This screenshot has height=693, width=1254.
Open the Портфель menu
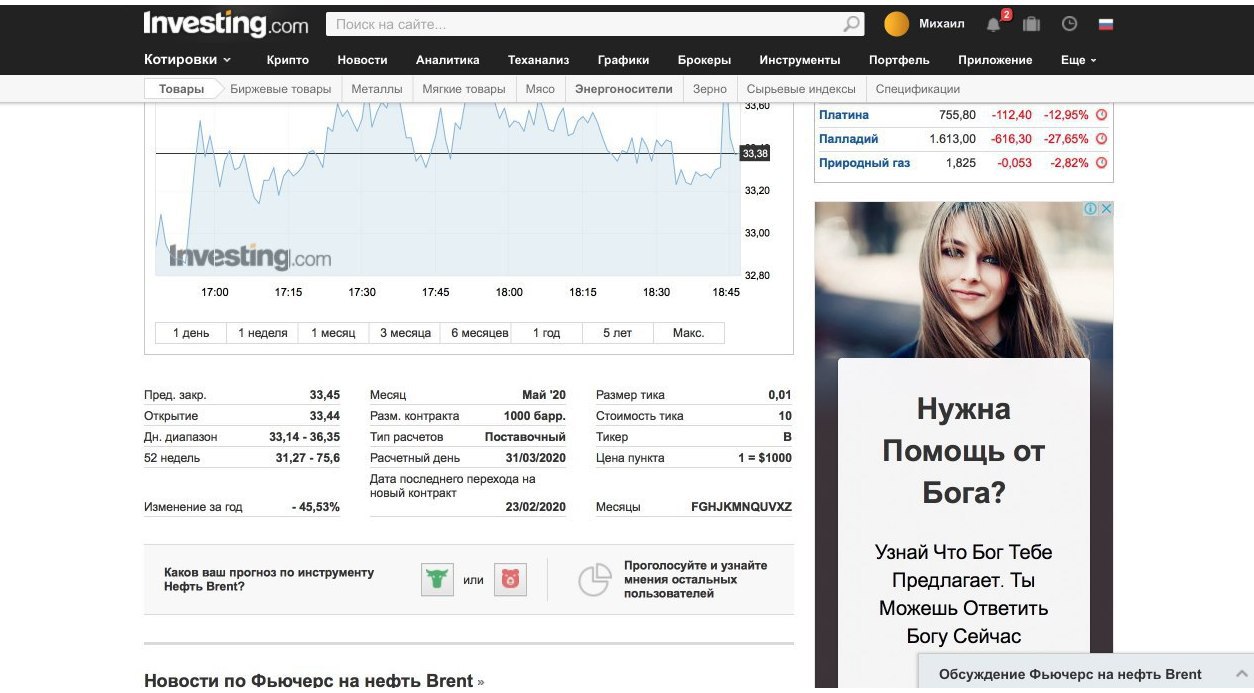(x=899, y=60)
